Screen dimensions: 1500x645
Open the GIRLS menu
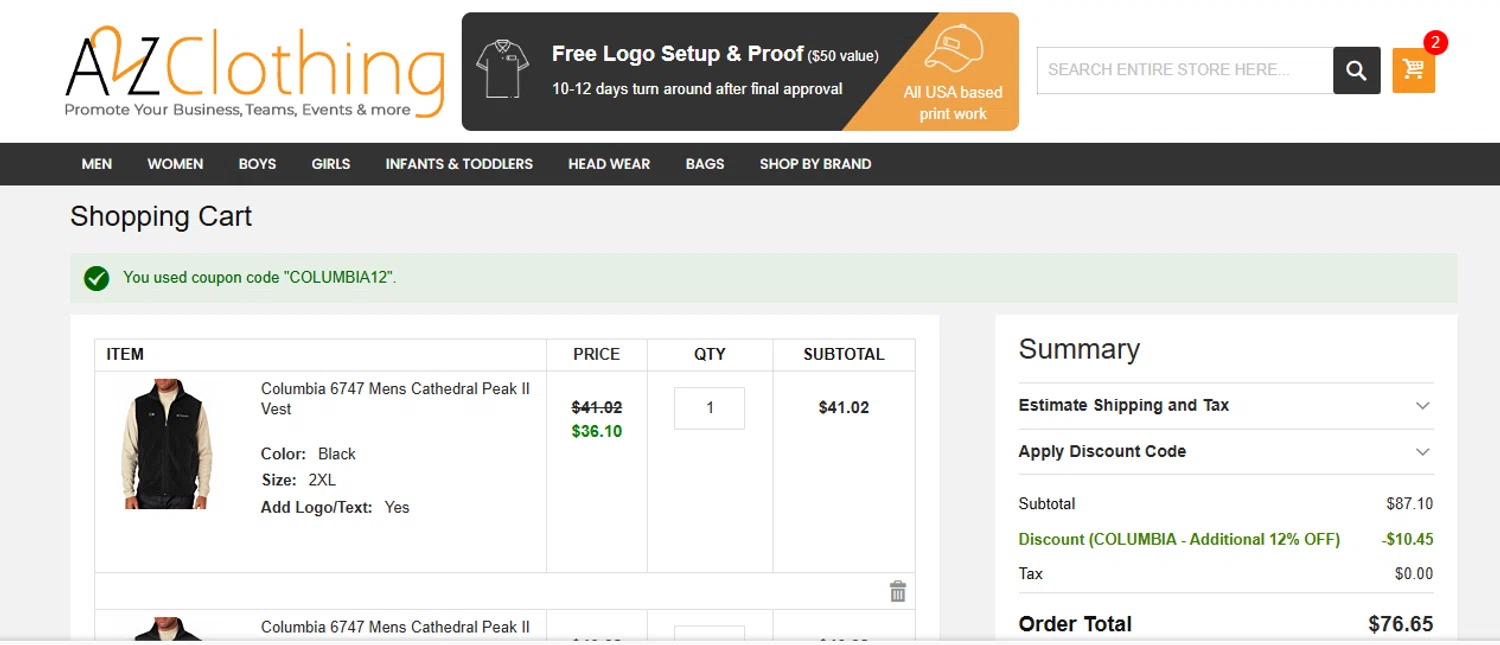click(331, 164)
